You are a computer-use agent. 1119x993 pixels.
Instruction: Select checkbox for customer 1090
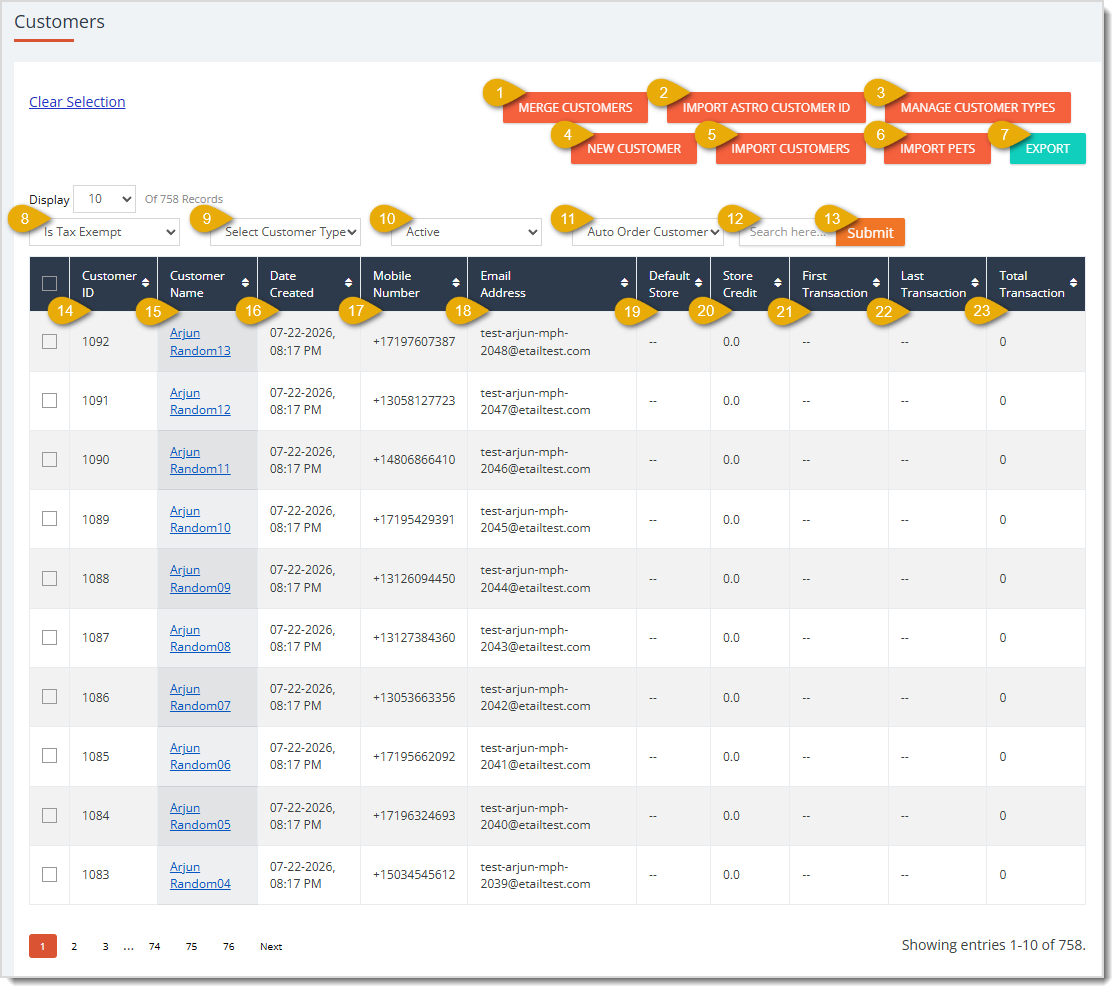point(49,460)
